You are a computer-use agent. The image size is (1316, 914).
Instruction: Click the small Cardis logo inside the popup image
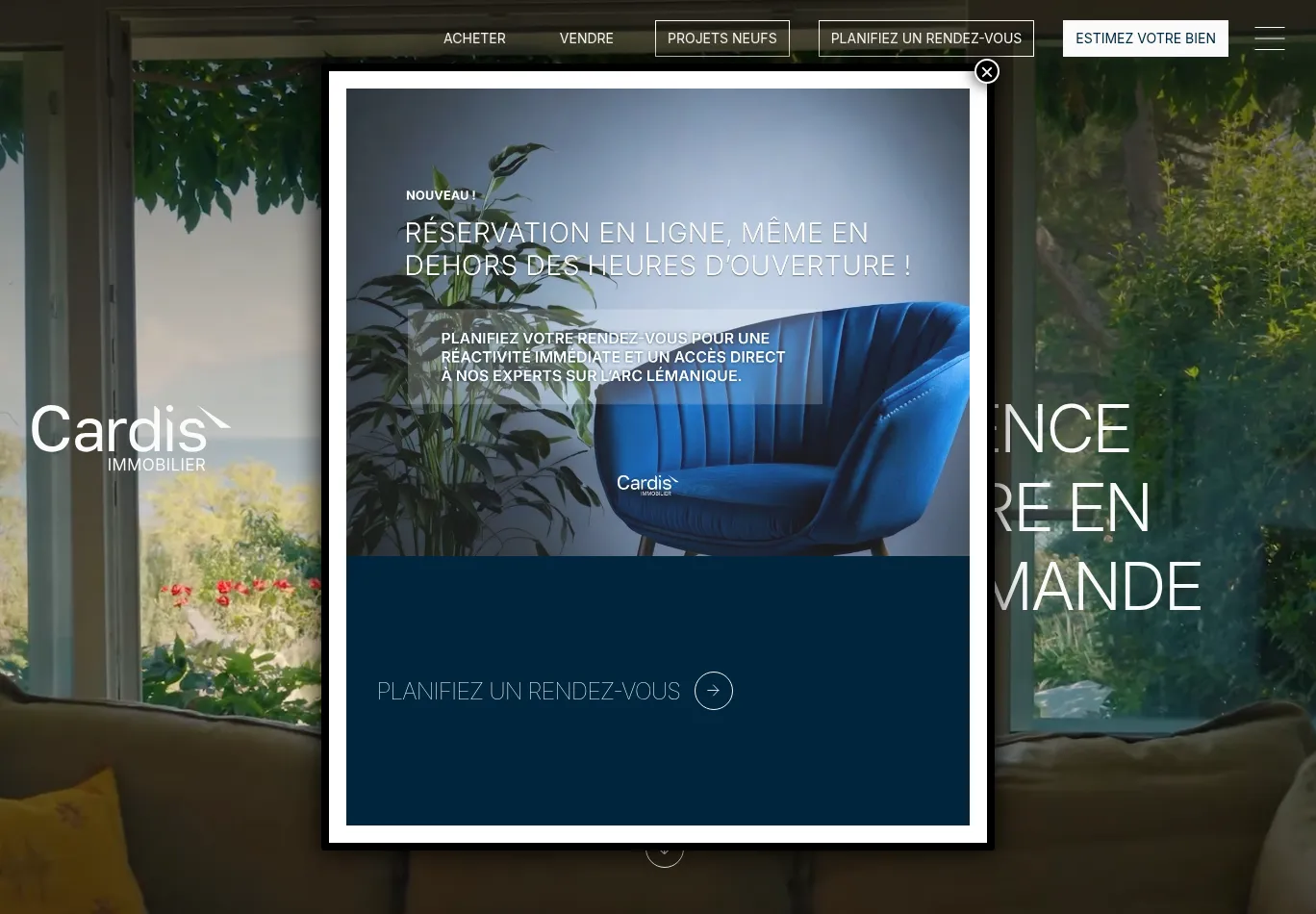647,486
